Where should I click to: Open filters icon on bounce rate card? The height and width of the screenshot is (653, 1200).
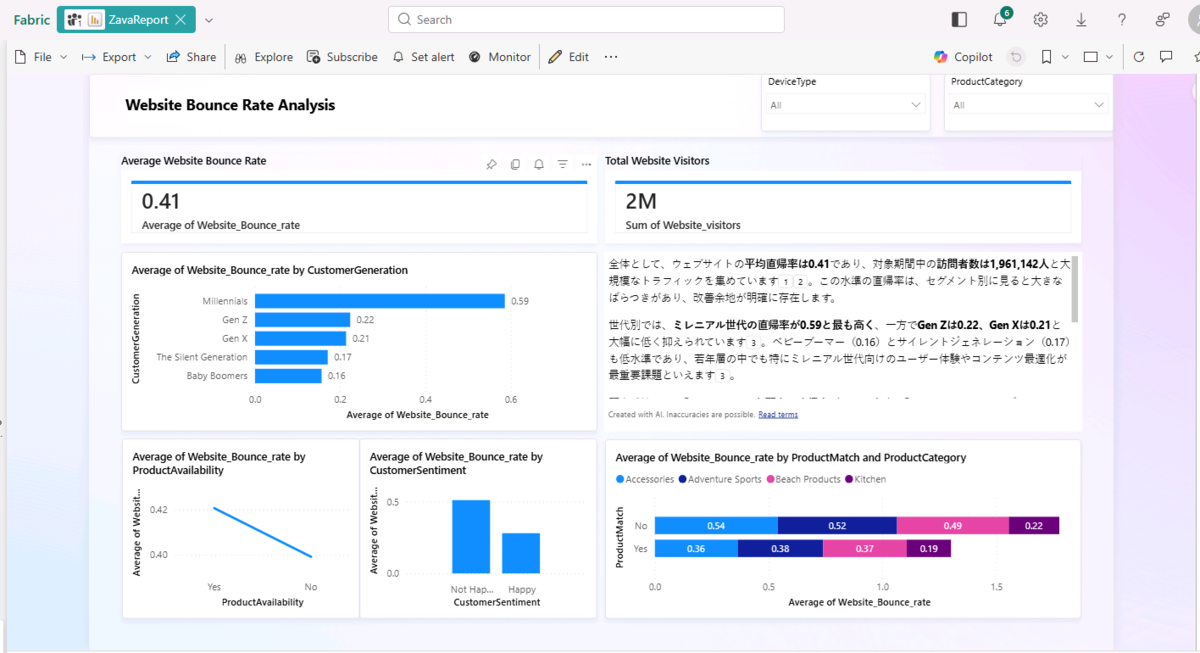[x=563, y=164]
